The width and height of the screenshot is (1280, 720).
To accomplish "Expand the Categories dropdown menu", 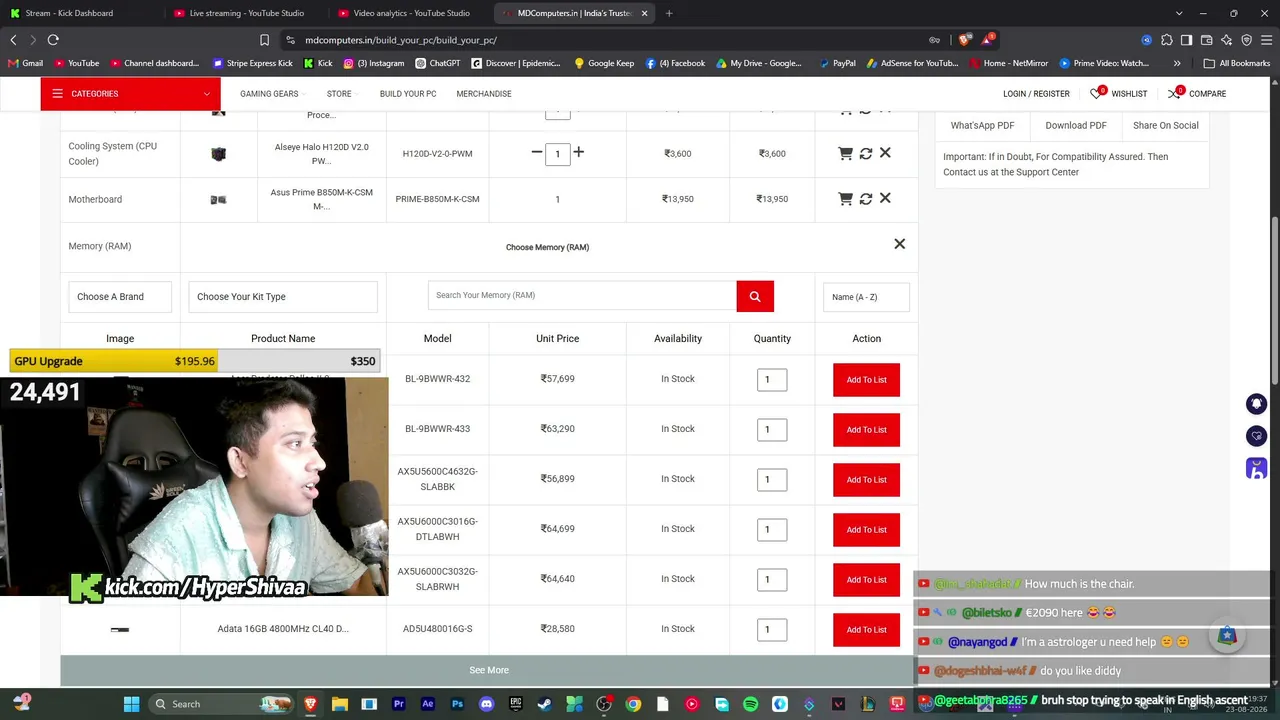I will [131, 94].
